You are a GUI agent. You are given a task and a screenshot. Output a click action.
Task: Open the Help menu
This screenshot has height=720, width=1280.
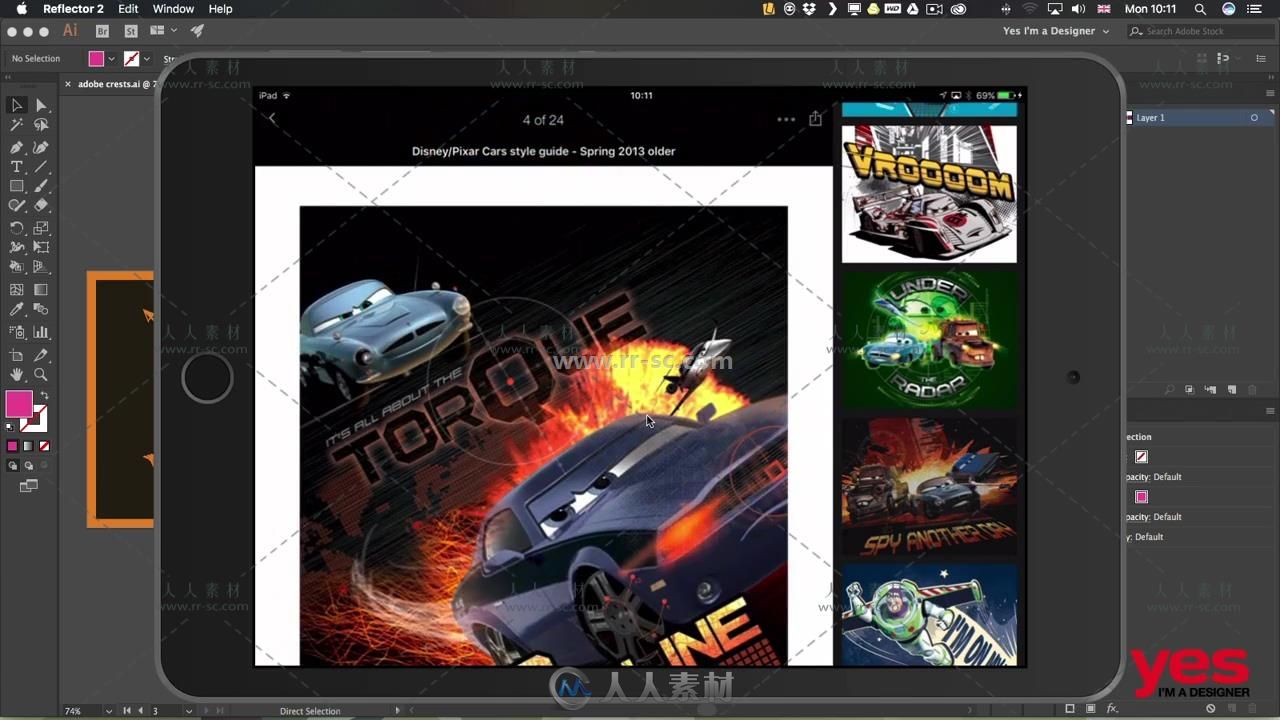[x=220, y=9]
